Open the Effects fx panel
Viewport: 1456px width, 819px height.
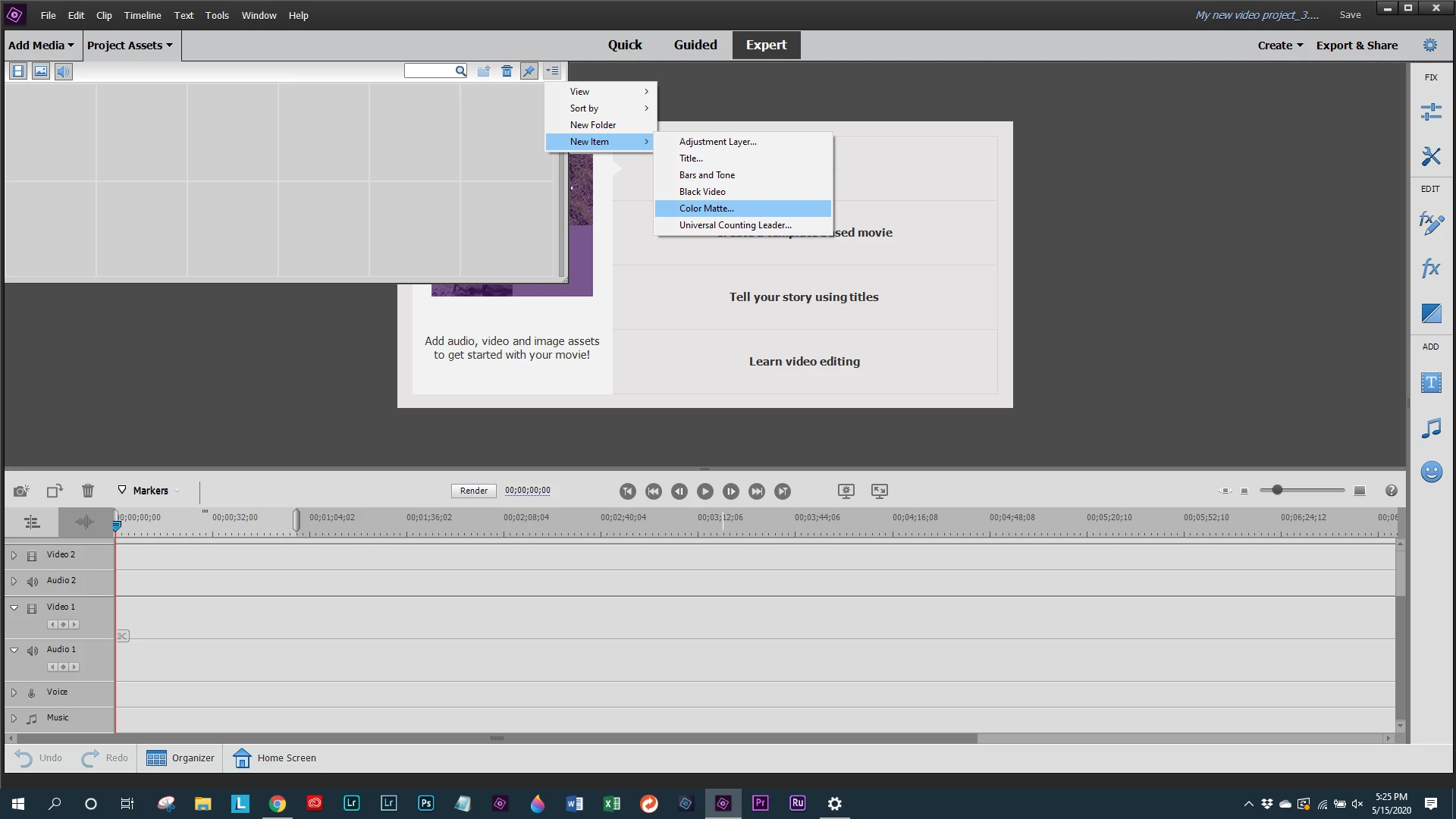tap(1430, 268)
